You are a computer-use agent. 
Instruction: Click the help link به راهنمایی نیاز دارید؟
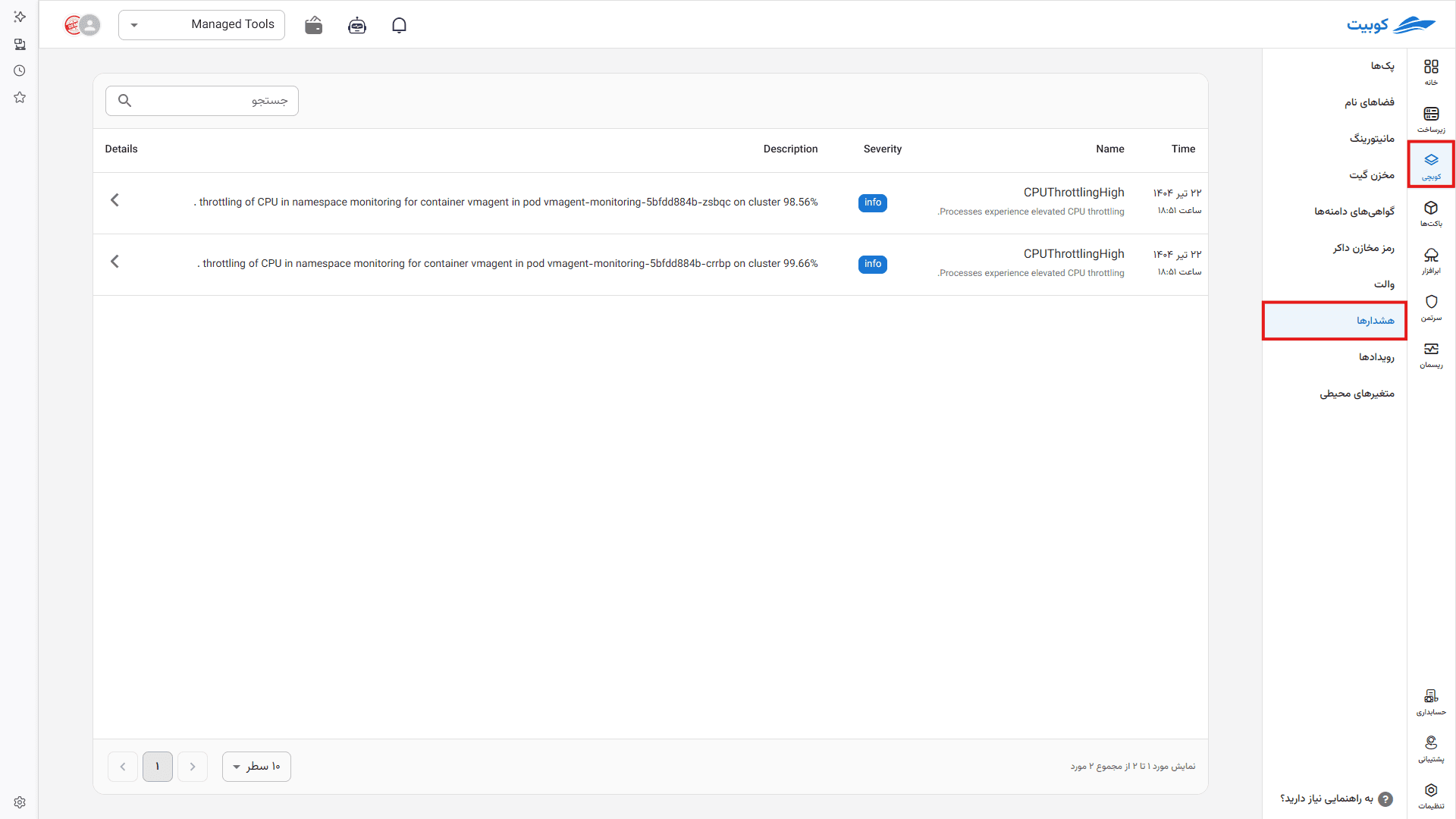[1336, 799]
